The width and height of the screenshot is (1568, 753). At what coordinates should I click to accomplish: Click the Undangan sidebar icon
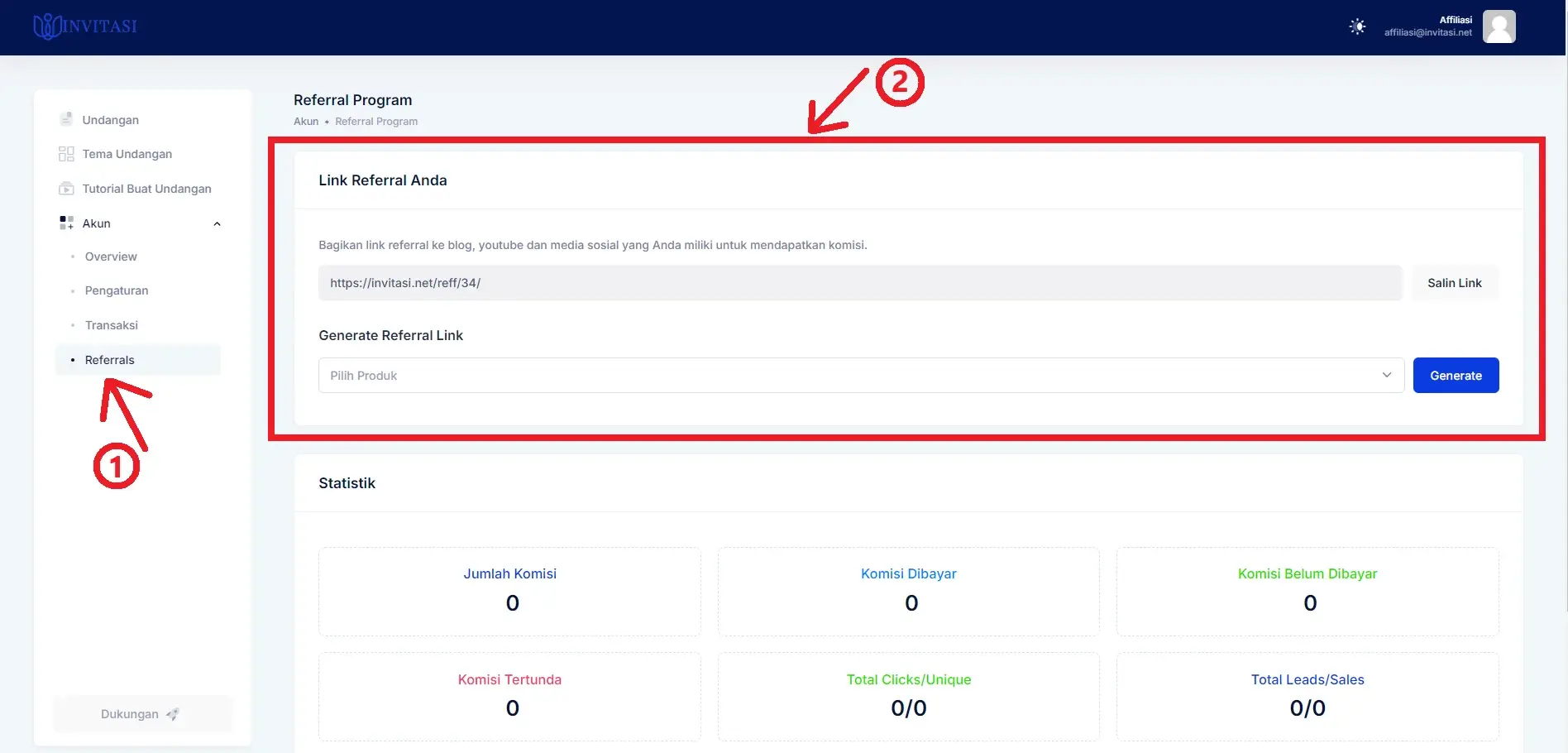click(x=66, y=119)
